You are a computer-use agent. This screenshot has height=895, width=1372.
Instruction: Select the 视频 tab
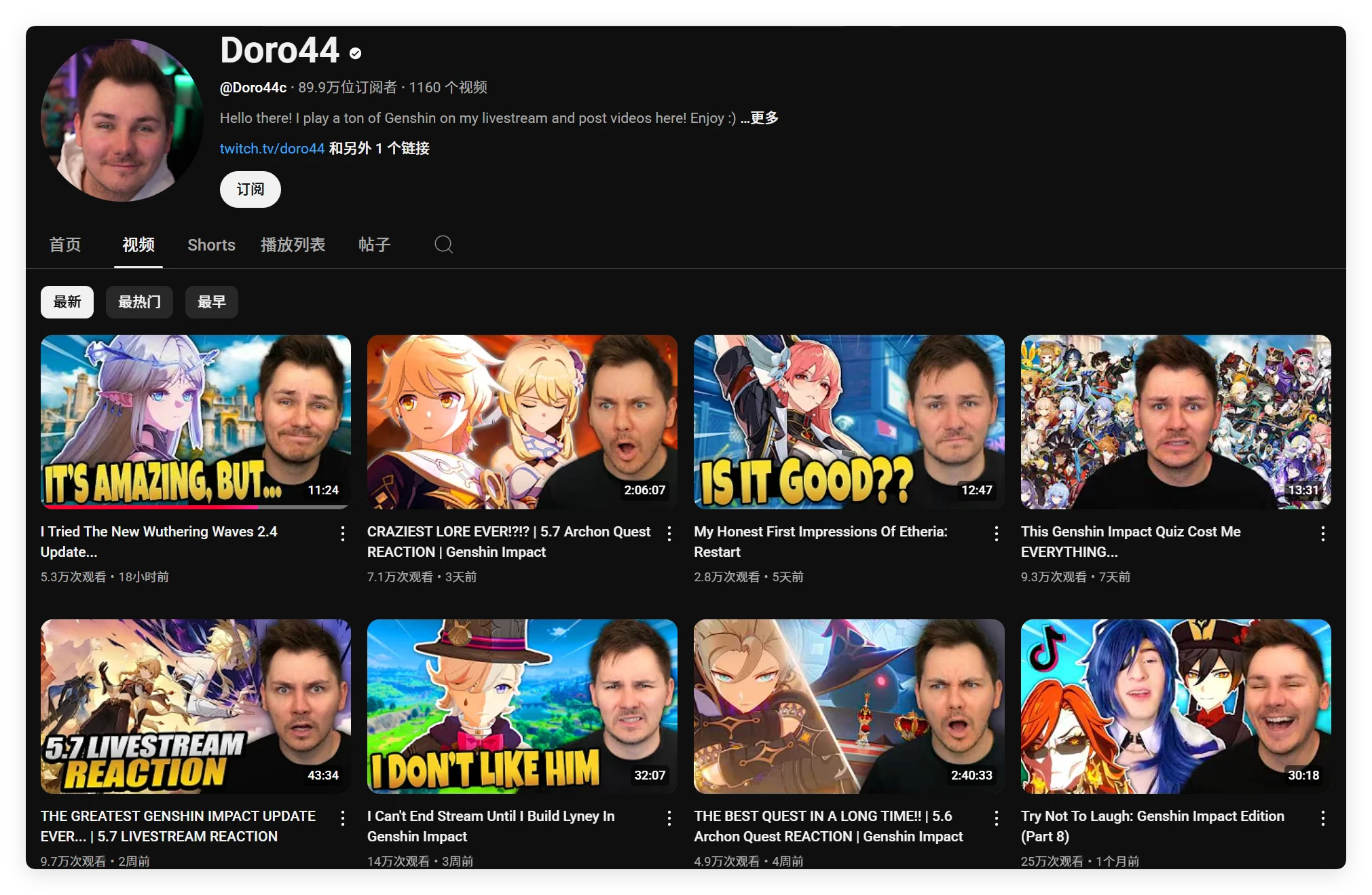coord(138,244)
